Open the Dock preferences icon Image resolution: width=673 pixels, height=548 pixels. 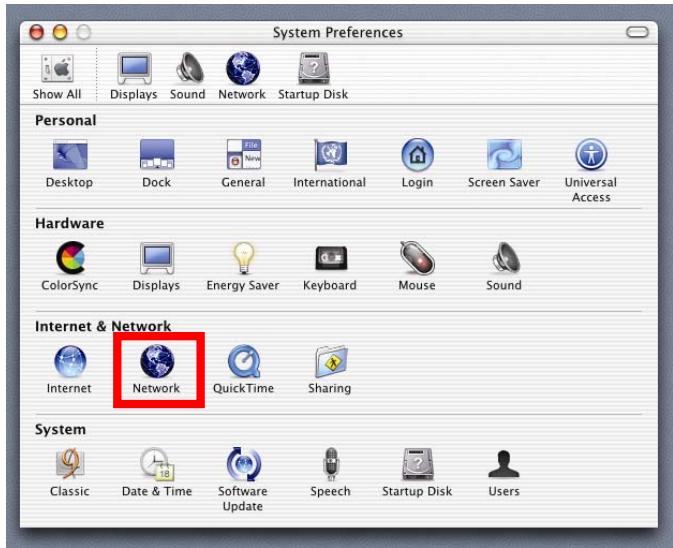click(x=157, y=154)
